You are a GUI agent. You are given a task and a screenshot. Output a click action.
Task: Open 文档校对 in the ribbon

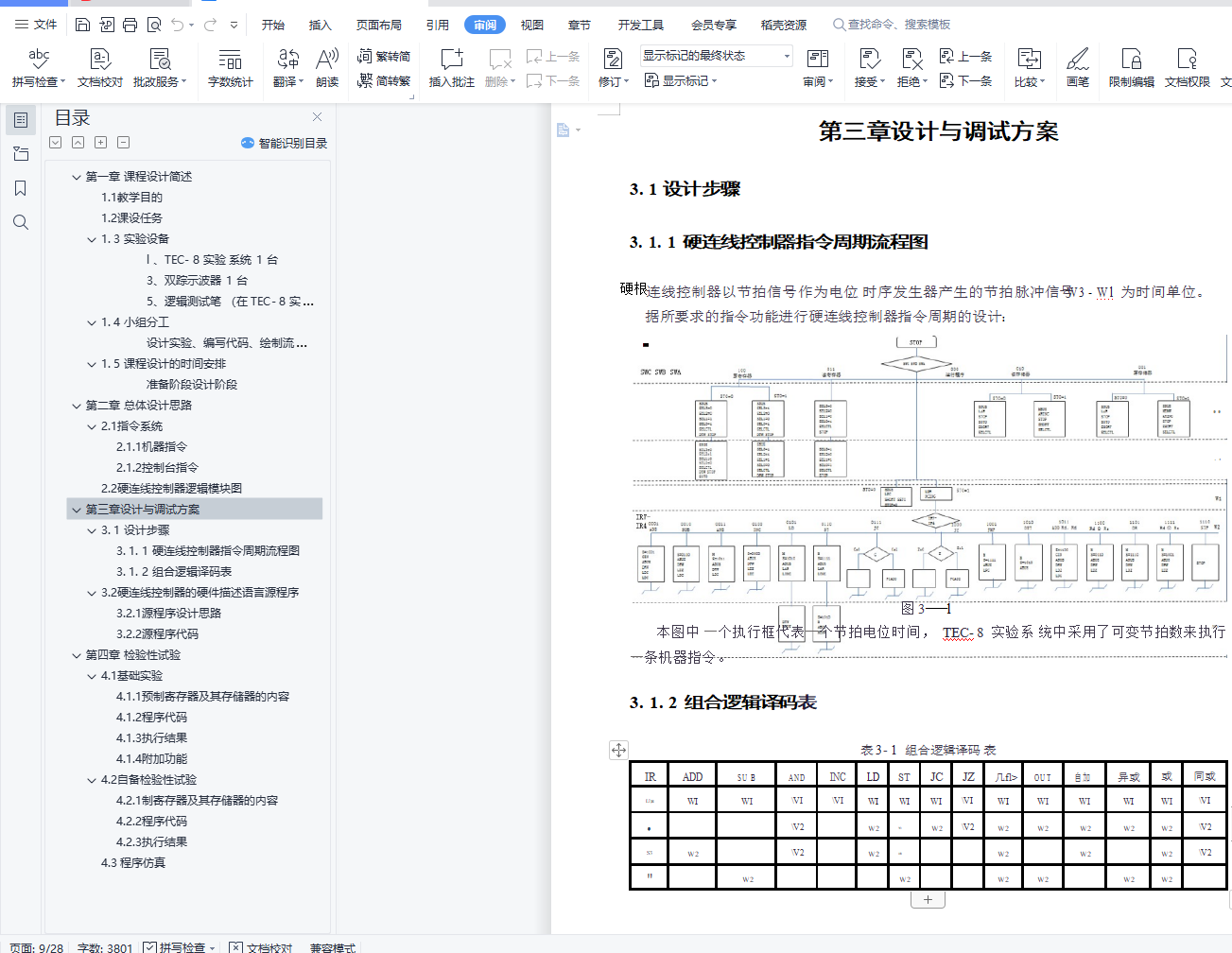pyautogui.click(x=100, y=69)
